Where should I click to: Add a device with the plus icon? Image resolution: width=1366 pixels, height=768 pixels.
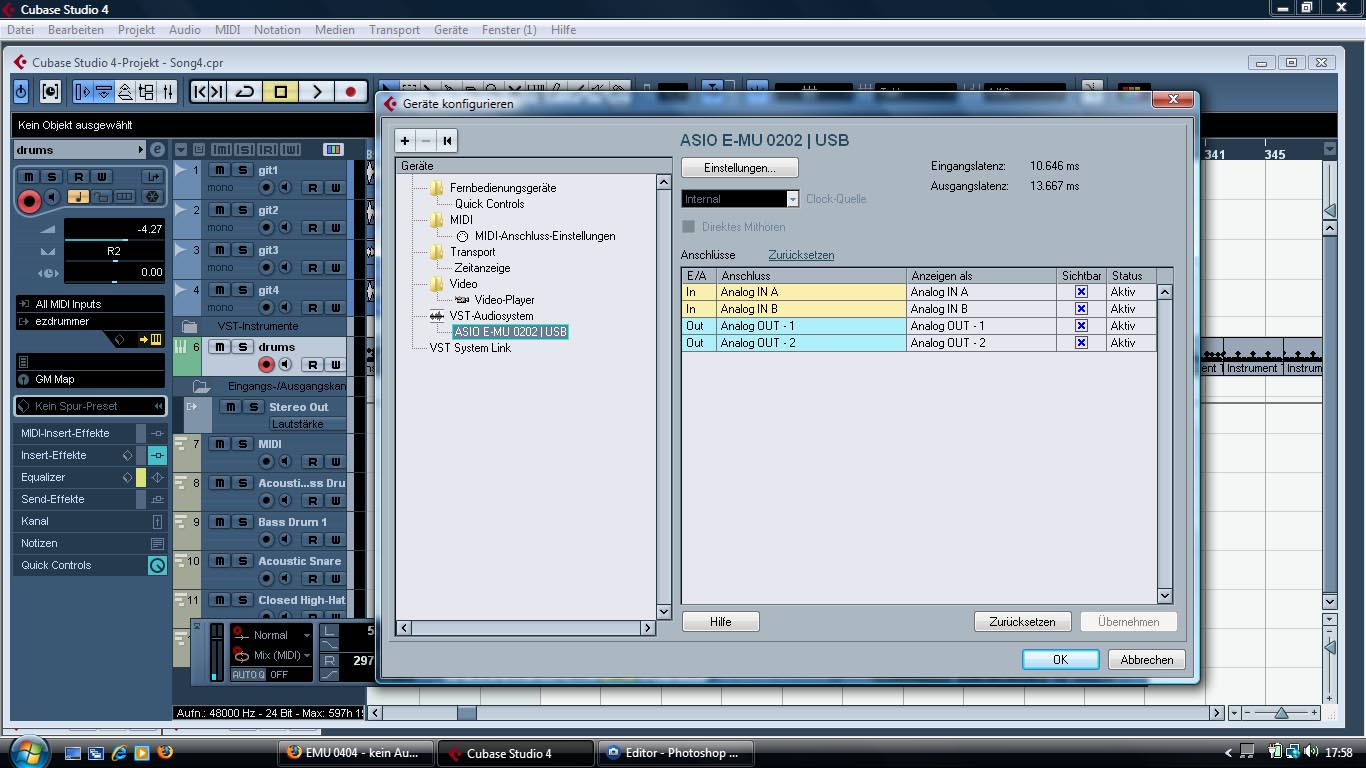coord(405,141)
